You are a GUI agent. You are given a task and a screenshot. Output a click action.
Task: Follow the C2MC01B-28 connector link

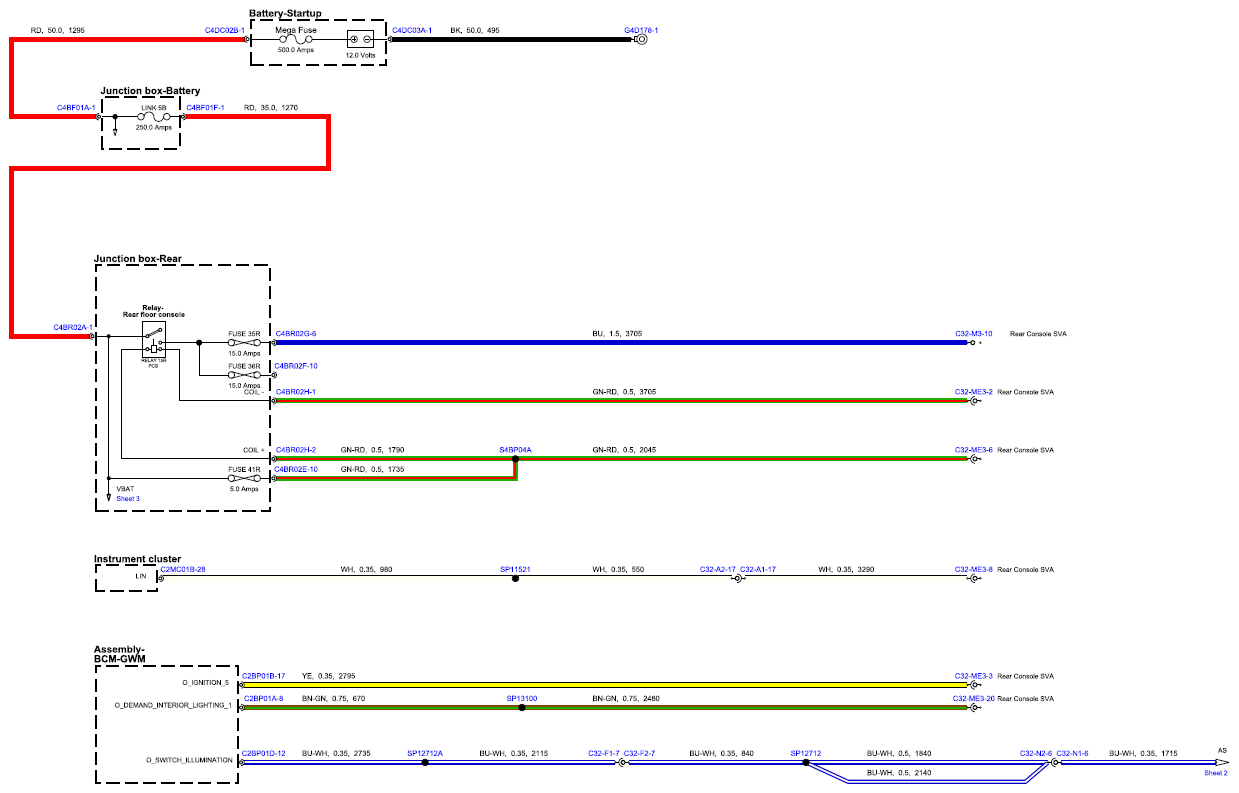[x=183, y=570]
